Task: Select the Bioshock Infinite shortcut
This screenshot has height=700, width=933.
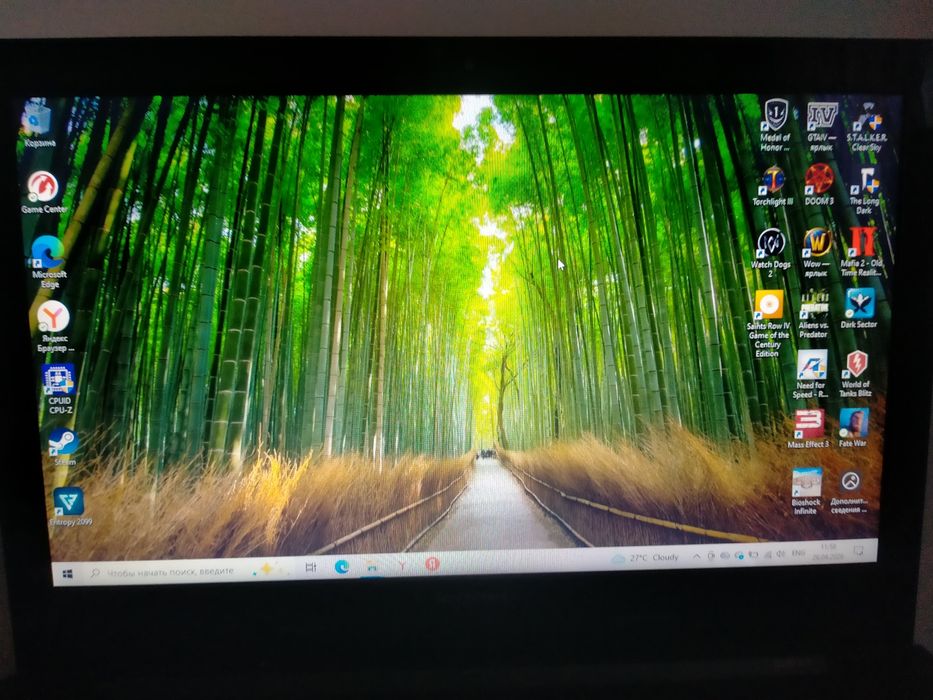Action: [806, 491]
